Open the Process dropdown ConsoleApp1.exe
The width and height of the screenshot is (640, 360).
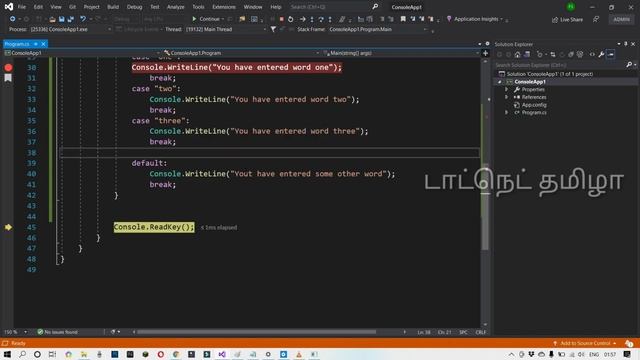tap(71, 29)
